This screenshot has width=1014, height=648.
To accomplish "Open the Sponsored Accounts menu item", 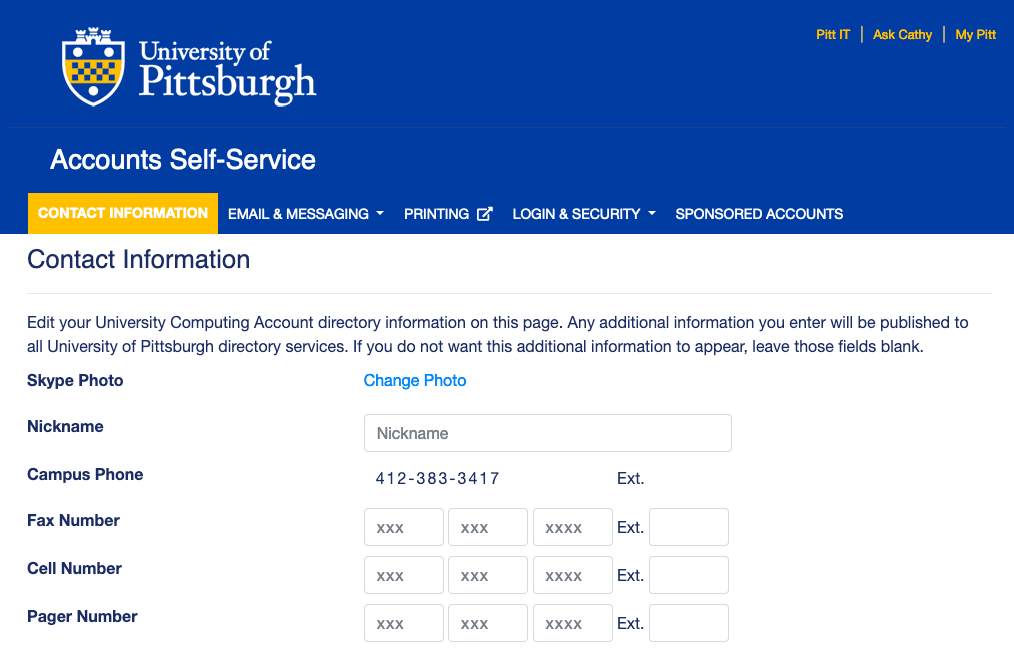I will (x=759, y=214).
